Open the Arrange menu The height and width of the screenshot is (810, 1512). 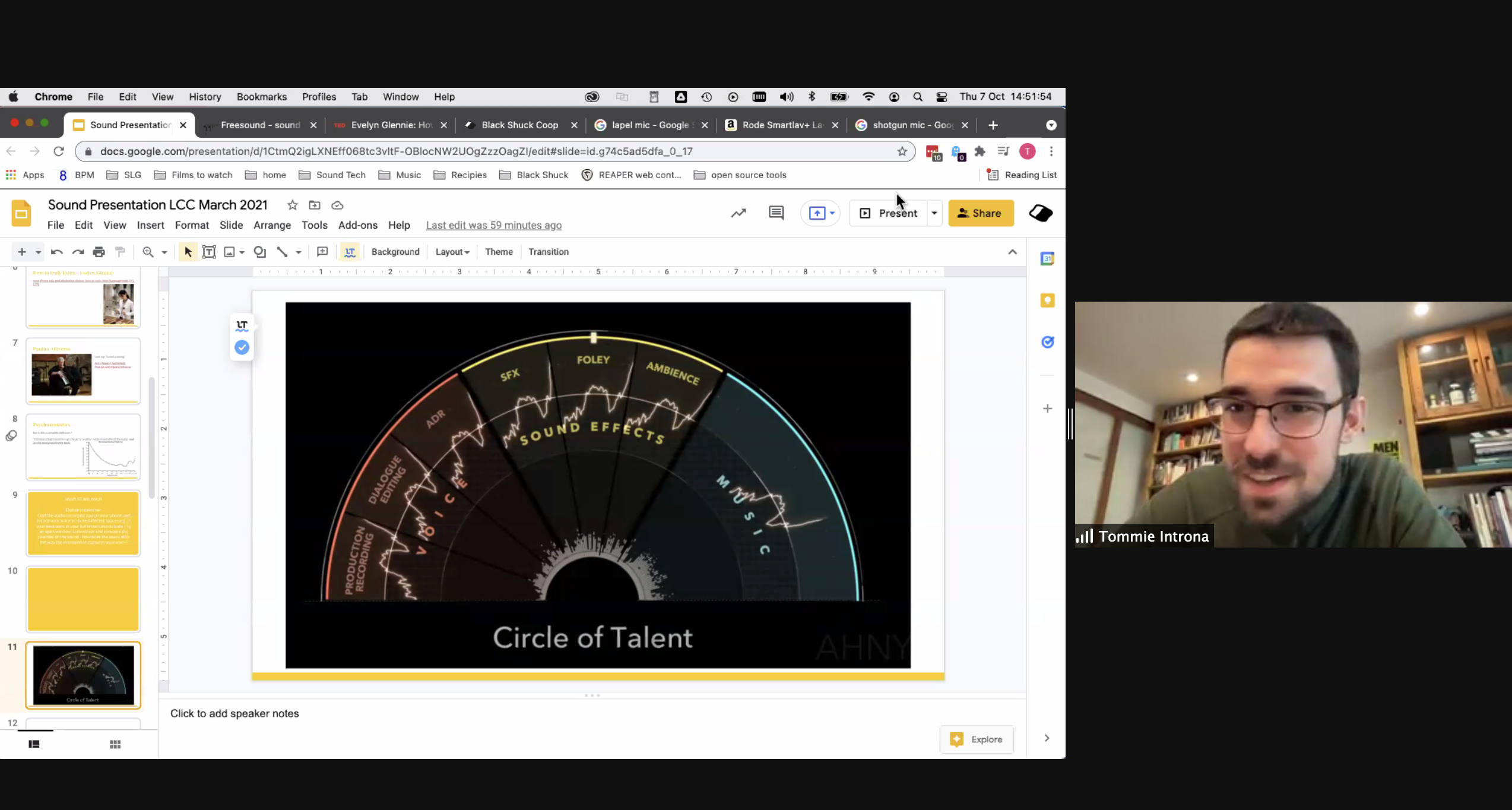[x=272, y=225]
